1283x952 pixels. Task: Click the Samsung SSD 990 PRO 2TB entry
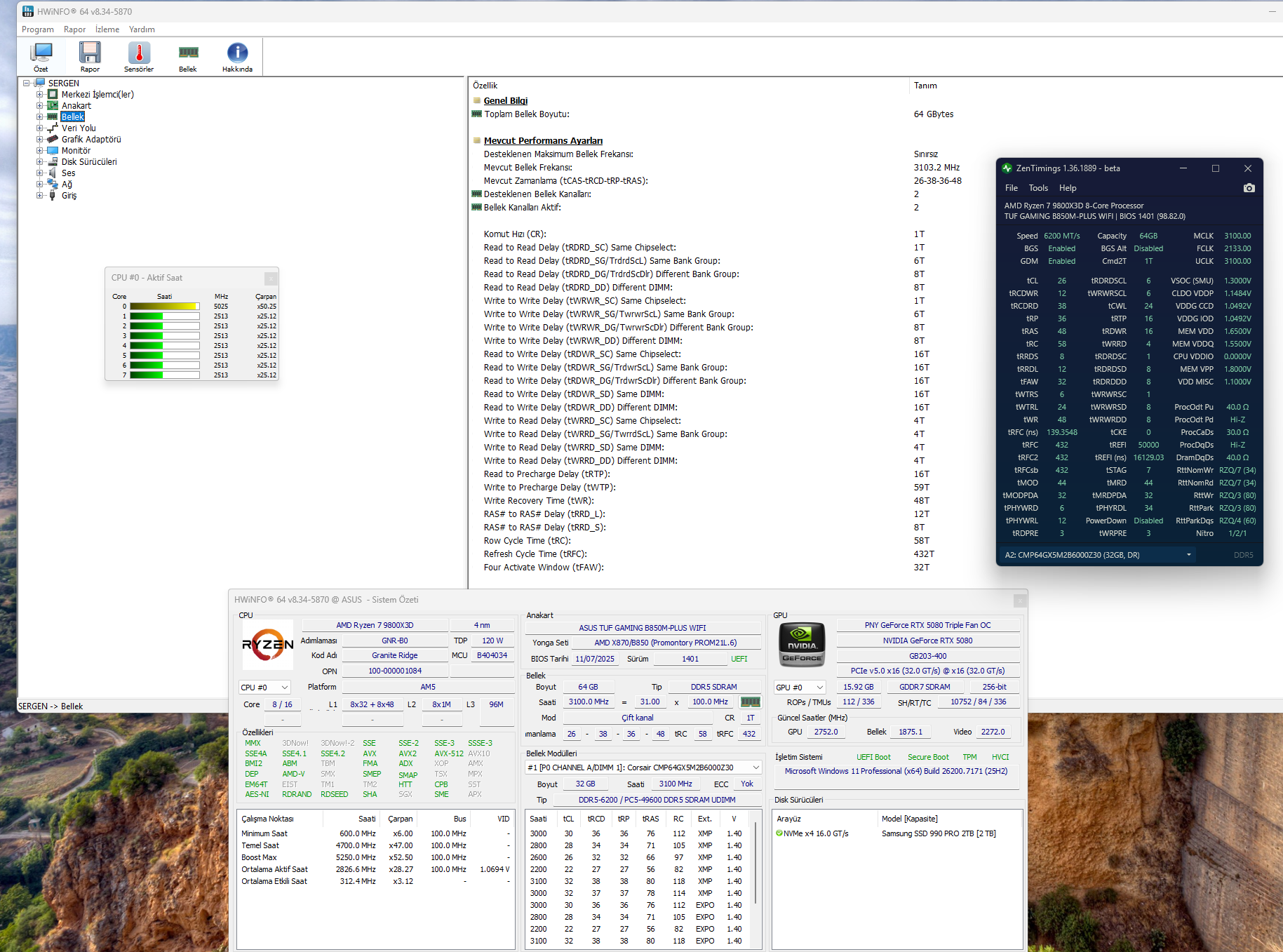point(939,833)
